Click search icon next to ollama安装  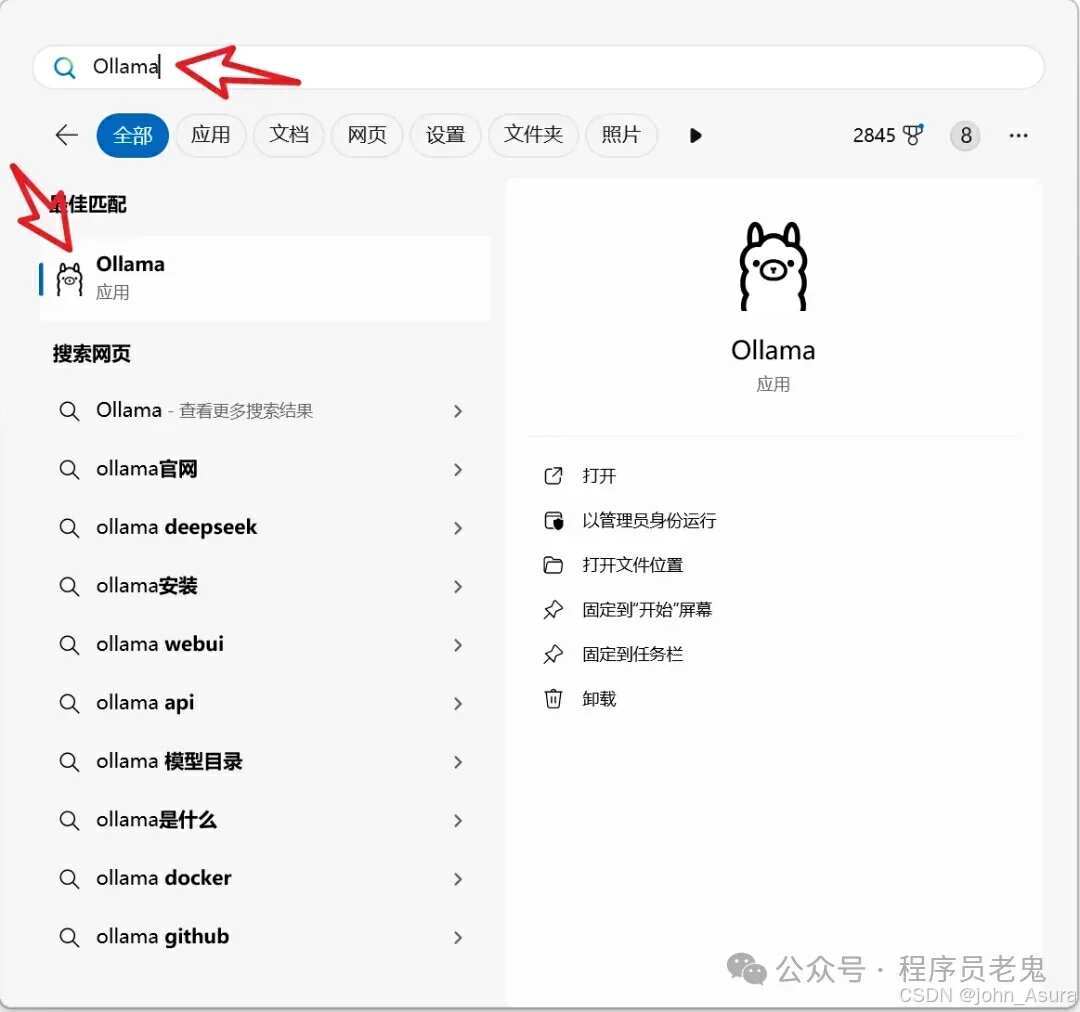pos(69,587)
